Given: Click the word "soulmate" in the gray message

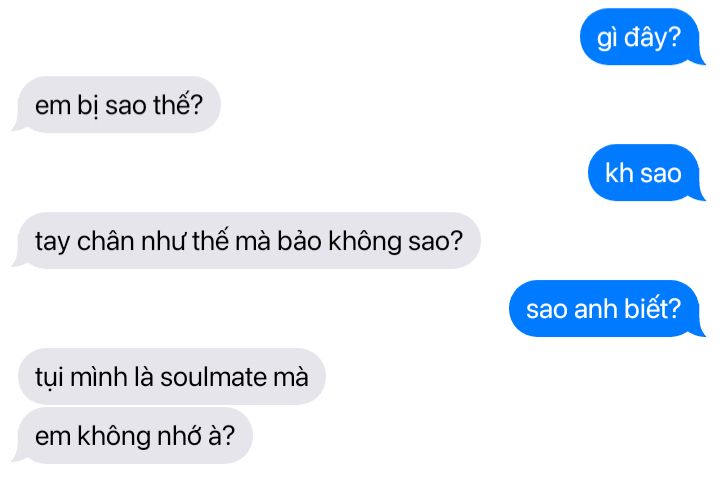Looking at the screenshot, I should [x=213, y=378].
